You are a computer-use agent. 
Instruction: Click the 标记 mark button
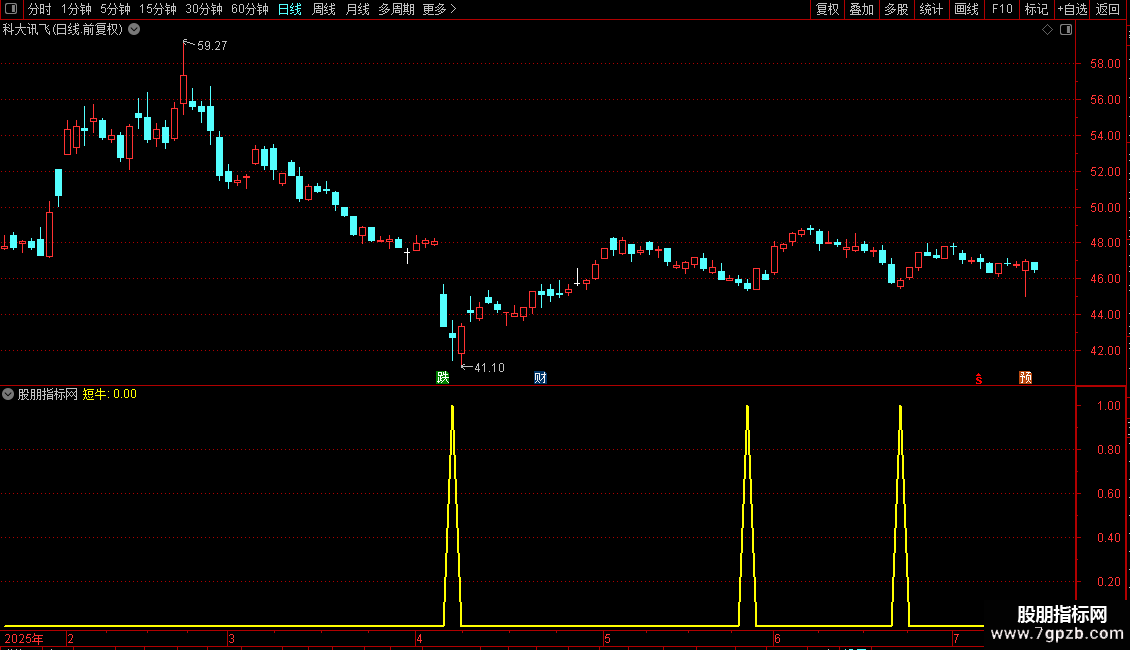tap(1036, 9)
